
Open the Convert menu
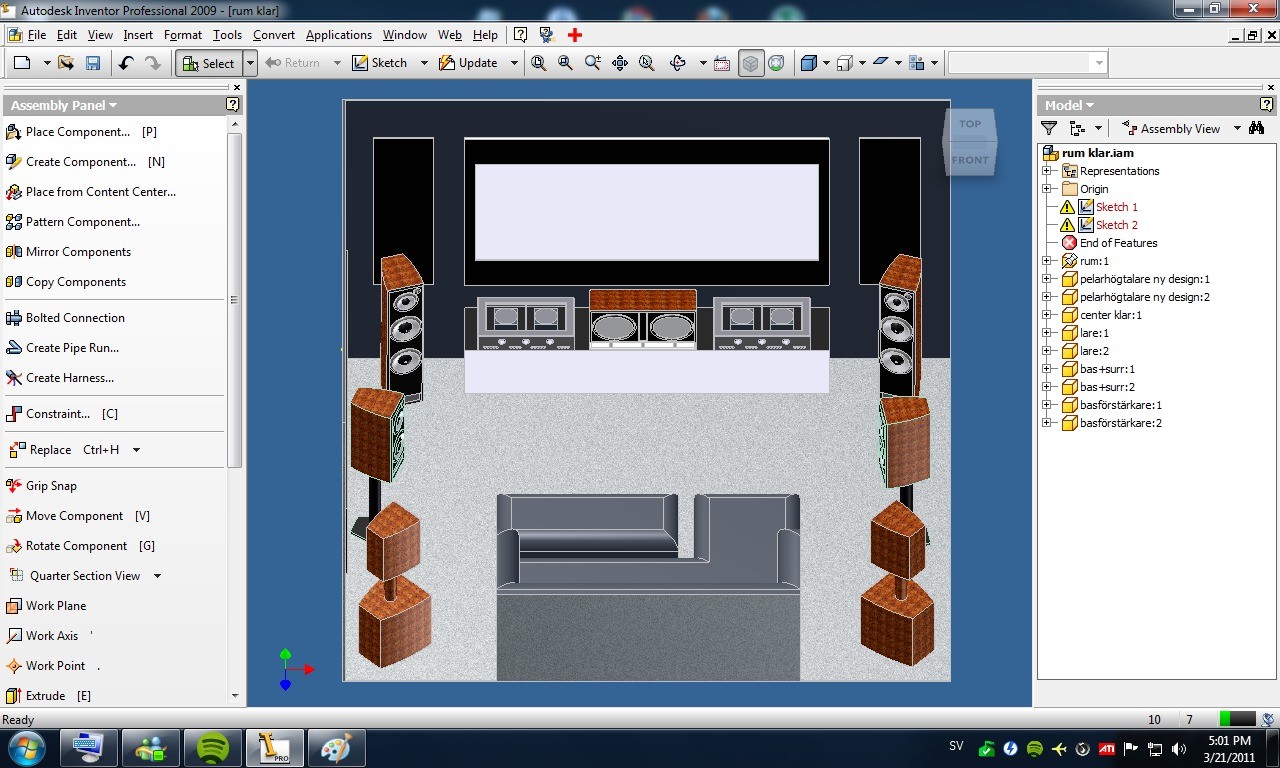point(274,35)
